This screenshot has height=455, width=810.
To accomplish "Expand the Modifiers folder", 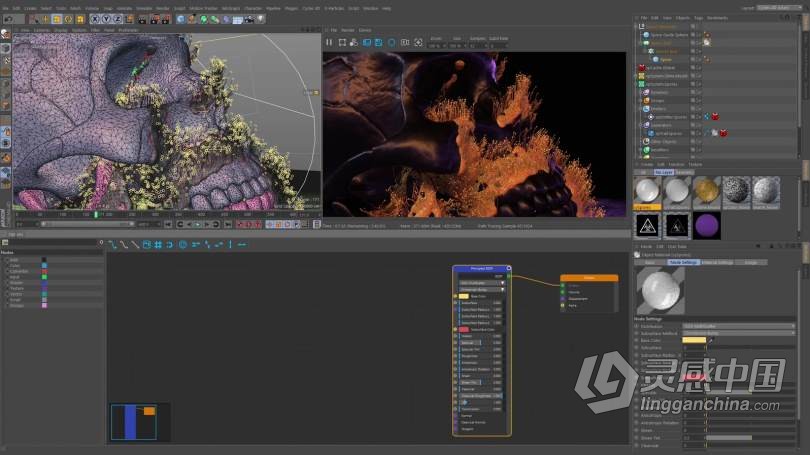I will coord(642,150).
